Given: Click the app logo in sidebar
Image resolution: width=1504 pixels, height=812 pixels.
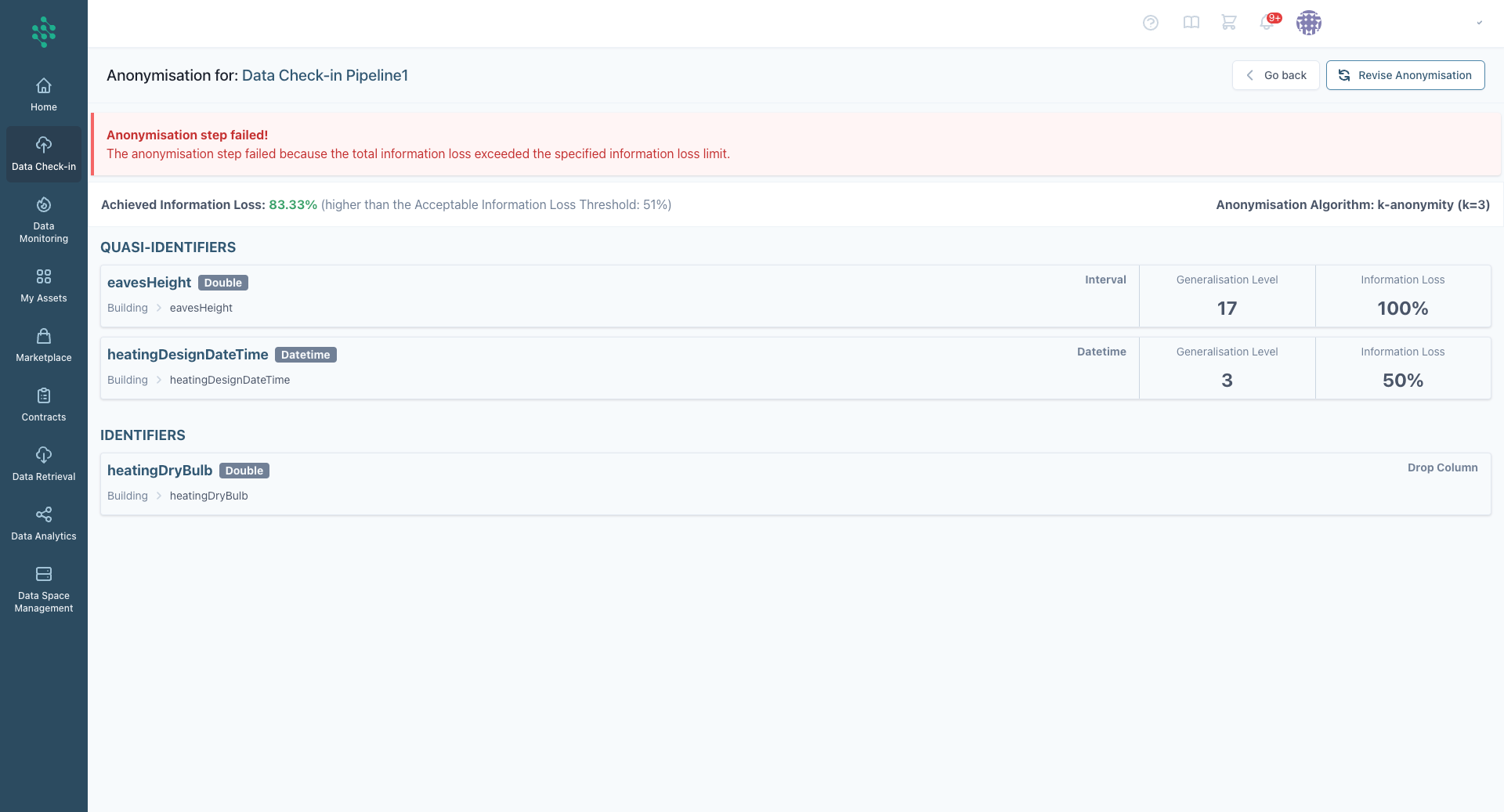Looking at the screenshot, I should (44, 32).
